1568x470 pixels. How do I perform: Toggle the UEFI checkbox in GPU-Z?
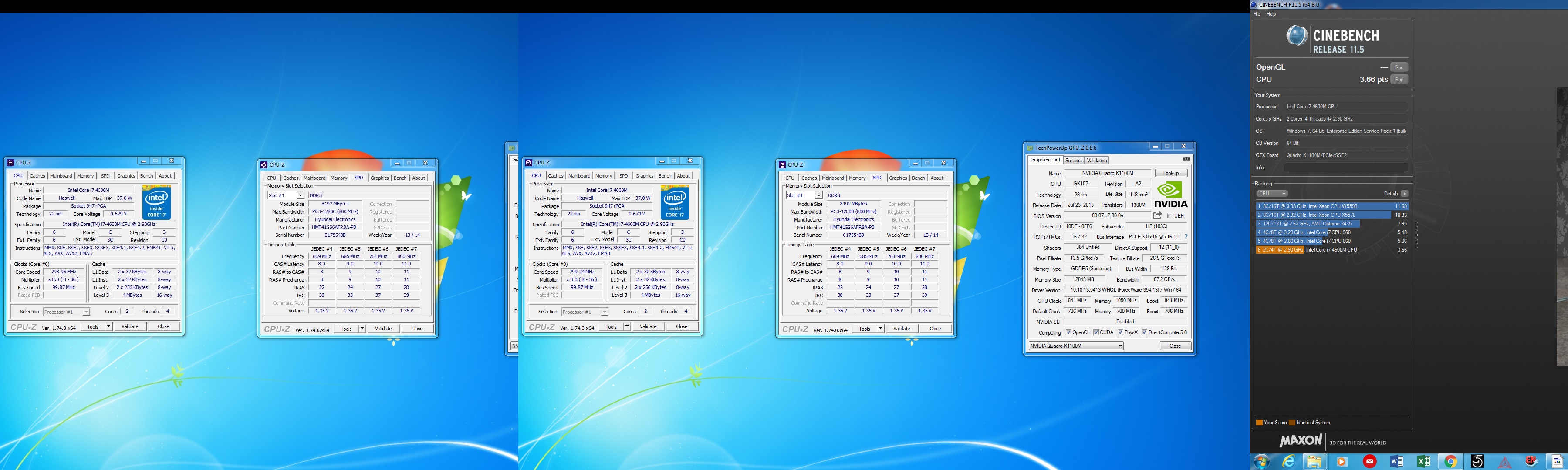[1170, 216]
